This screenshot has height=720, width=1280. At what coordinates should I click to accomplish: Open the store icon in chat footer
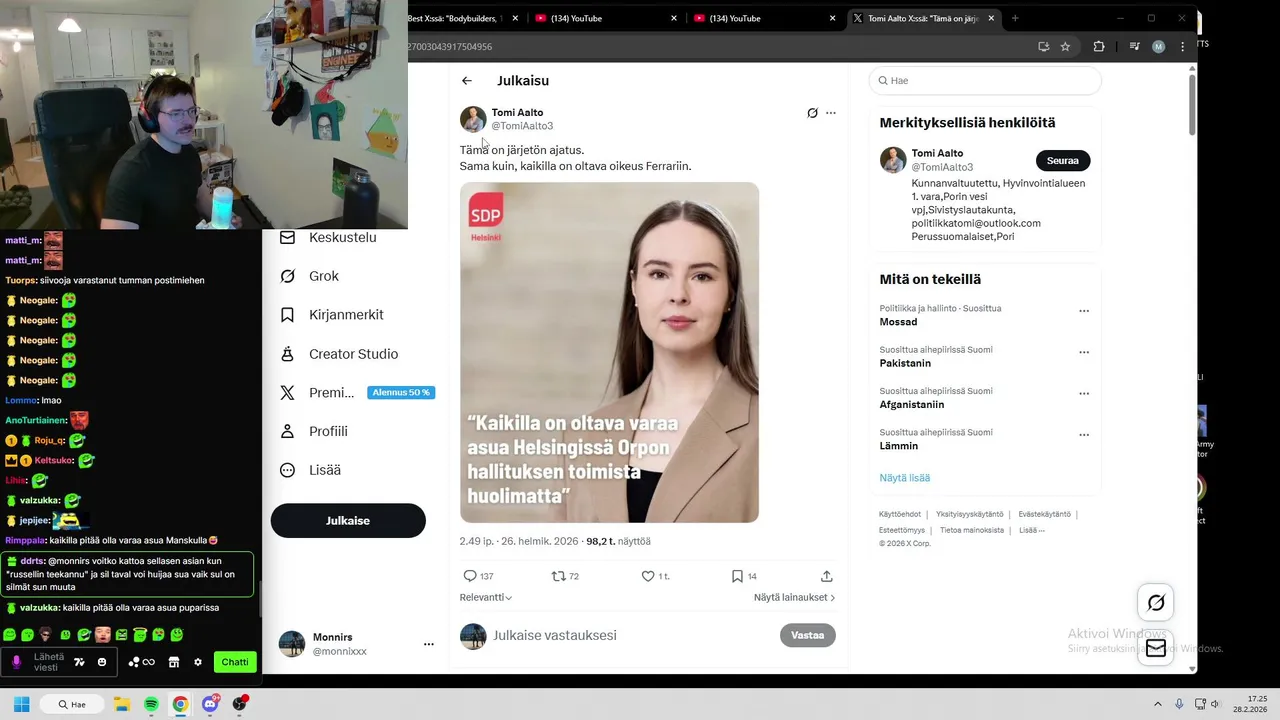174,662
